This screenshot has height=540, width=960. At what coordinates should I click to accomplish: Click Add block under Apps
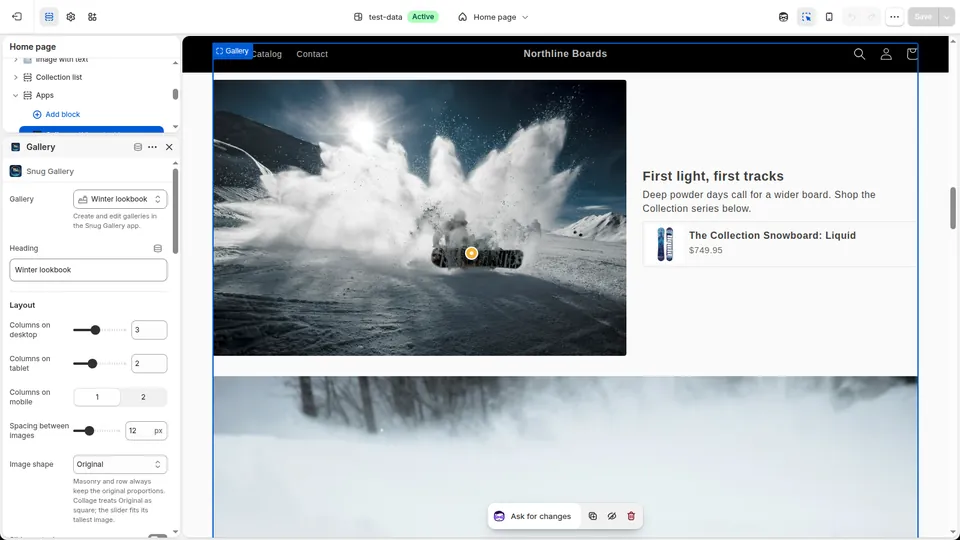56,114
